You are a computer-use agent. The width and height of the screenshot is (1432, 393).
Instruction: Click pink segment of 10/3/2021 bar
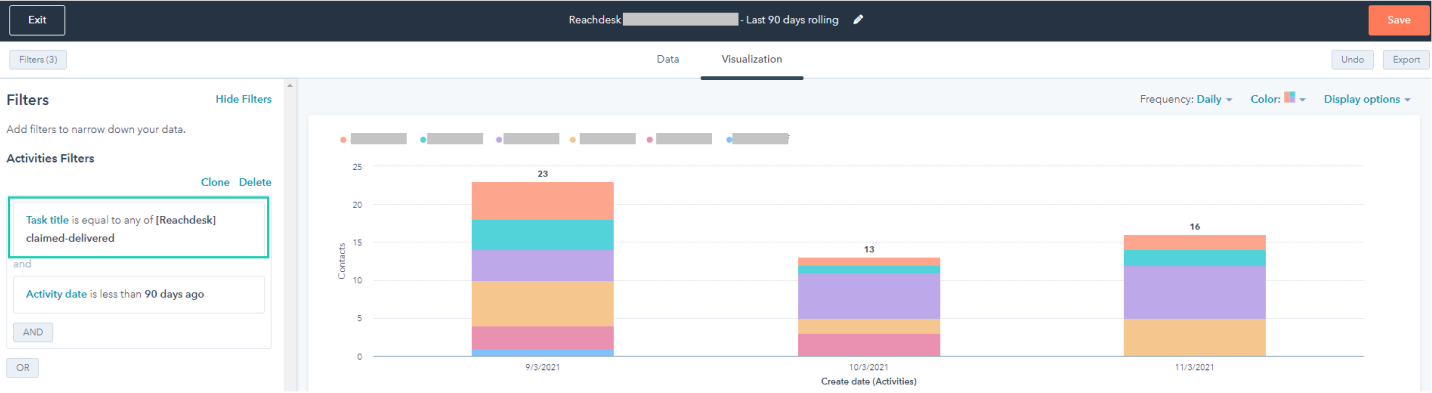869,345
